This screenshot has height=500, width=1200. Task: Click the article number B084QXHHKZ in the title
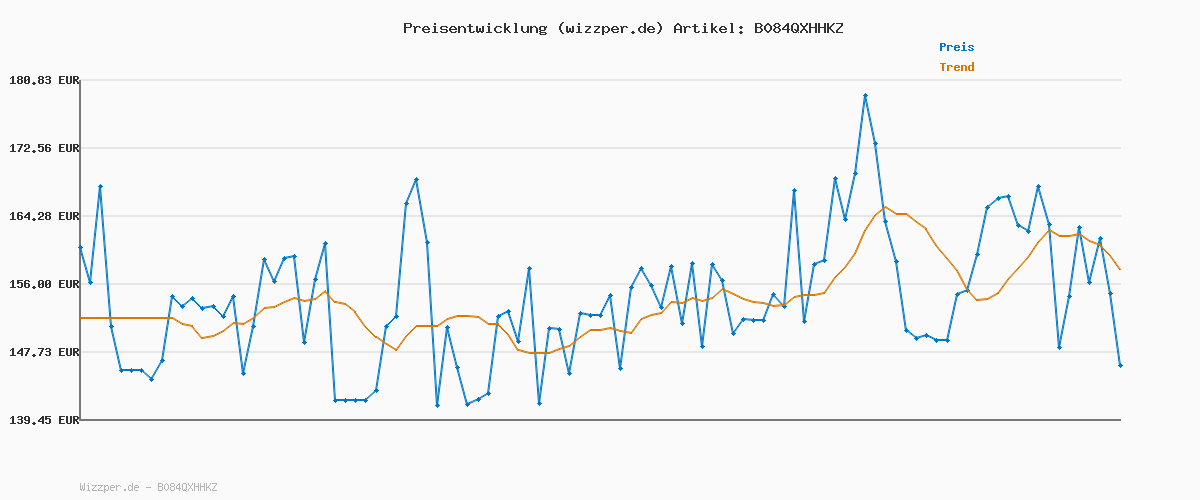798,28
